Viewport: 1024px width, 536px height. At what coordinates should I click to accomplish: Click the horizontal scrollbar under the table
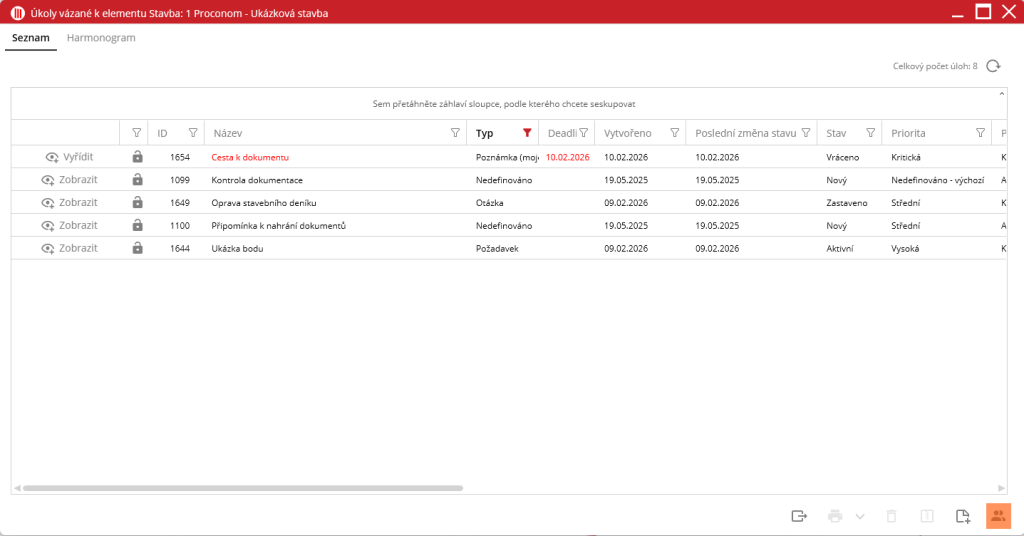240,488
